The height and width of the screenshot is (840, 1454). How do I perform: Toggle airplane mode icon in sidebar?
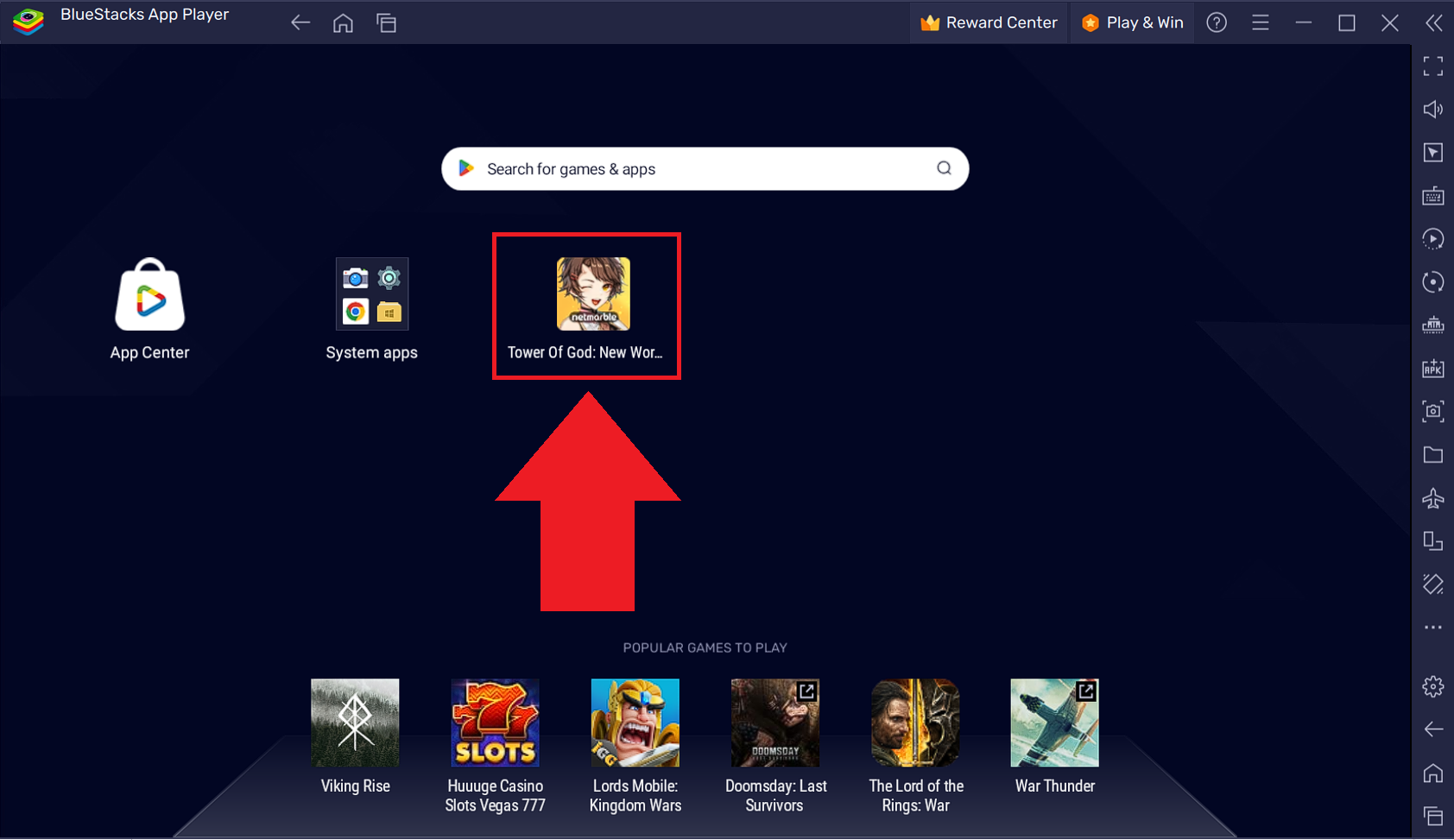[1432, 498]
